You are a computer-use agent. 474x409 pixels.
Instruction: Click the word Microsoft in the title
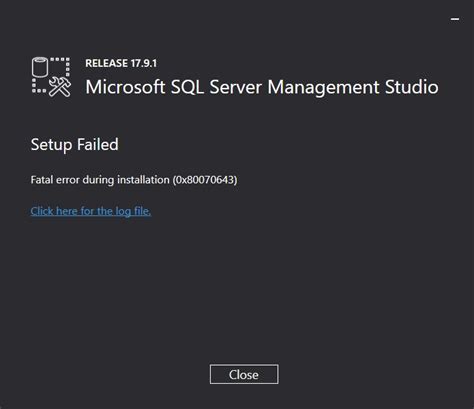125,87
